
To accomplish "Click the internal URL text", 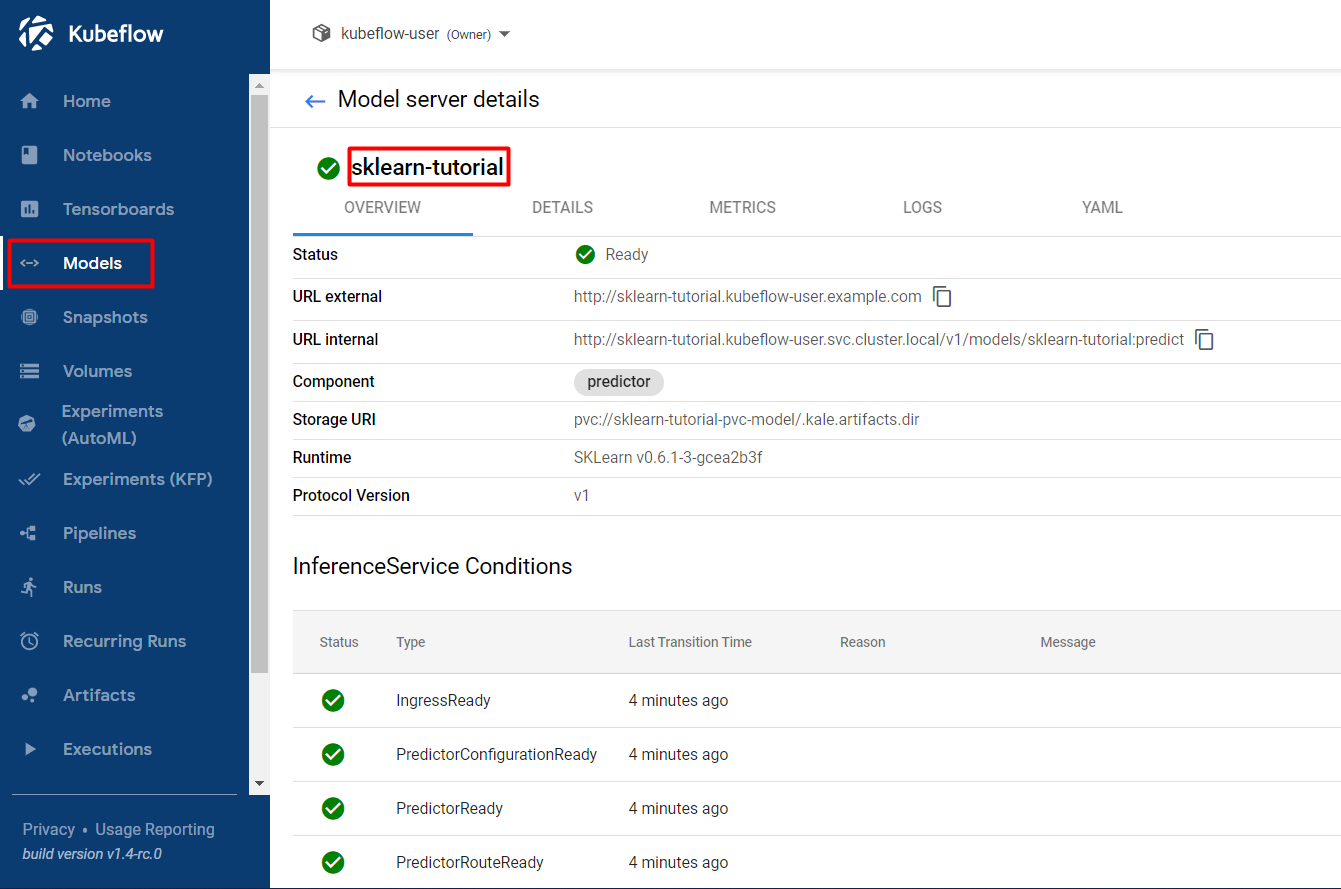I will coord(879,340).
